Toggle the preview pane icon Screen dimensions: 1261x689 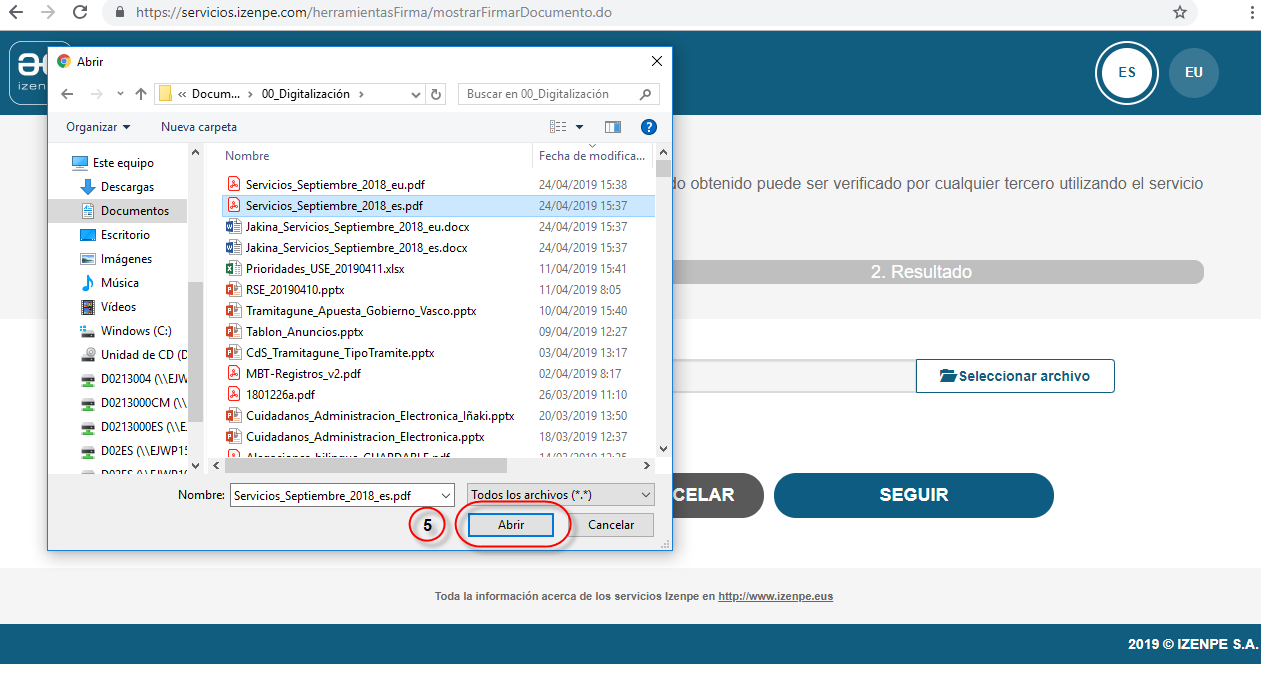pos(613,127)
